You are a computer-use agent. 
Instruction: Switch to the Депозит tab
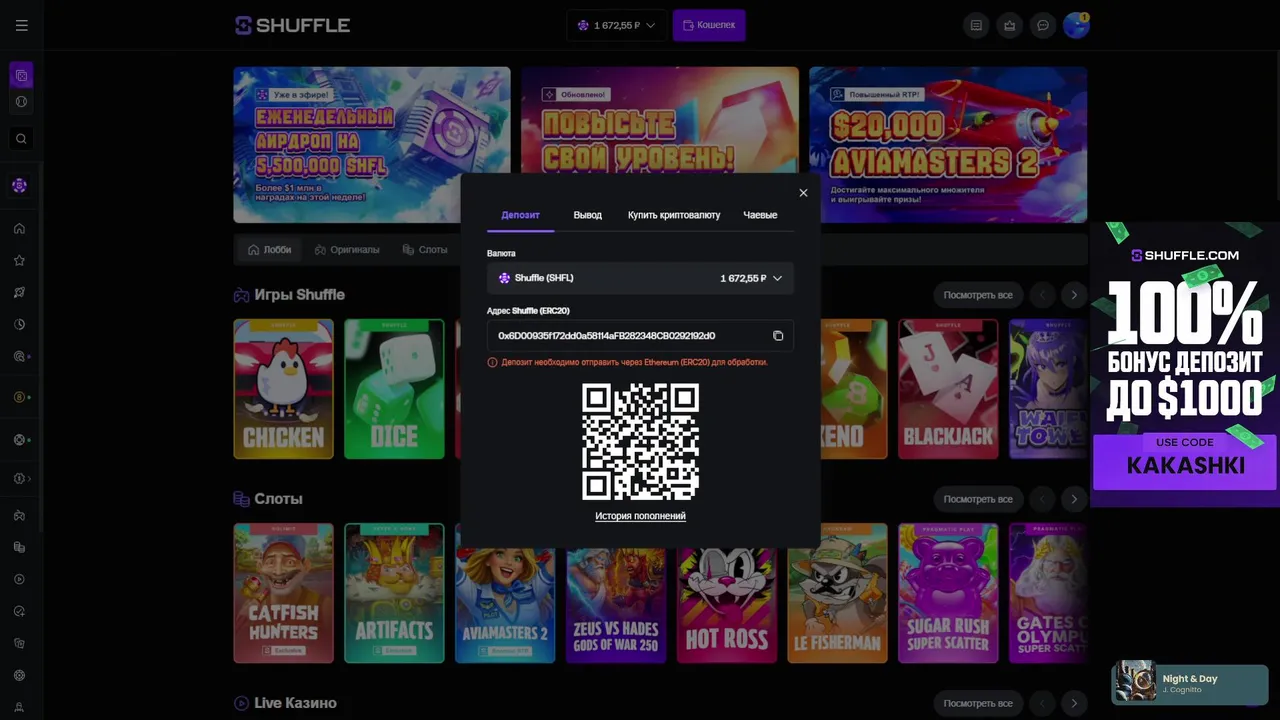click(x=520, y=215)
